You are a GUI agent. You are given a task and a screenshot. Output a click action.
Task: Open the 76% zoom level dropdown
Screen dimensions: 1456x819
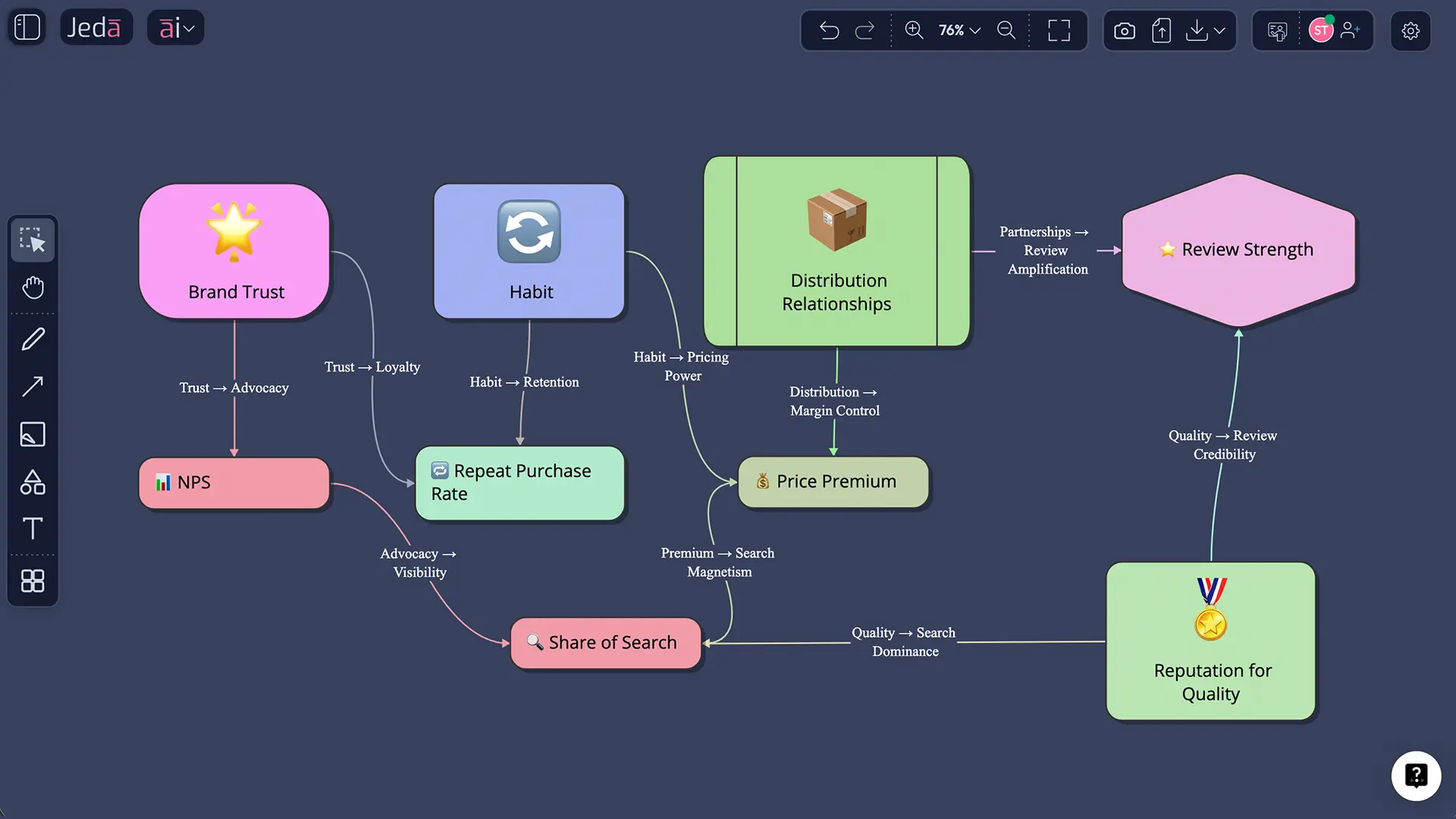pos(959,30)
